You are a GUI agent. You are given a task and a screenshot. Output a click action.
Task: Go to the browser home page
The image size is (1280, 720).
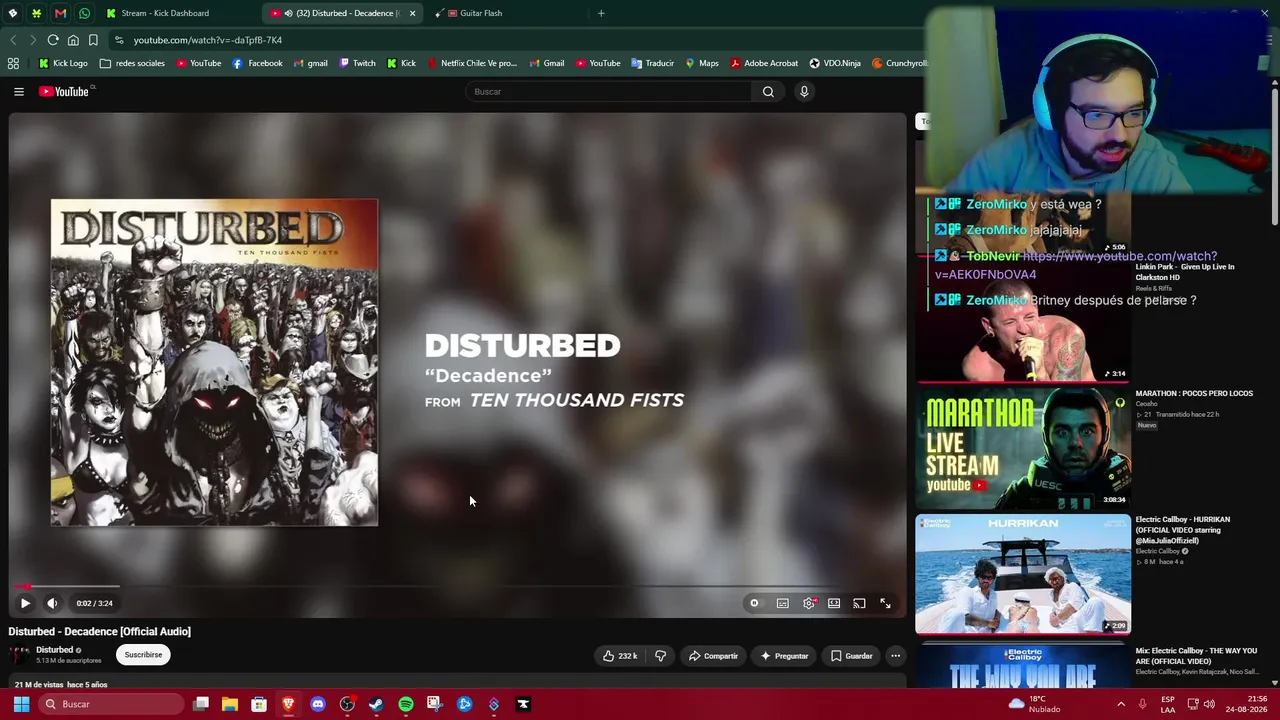[x=73, y=40]
